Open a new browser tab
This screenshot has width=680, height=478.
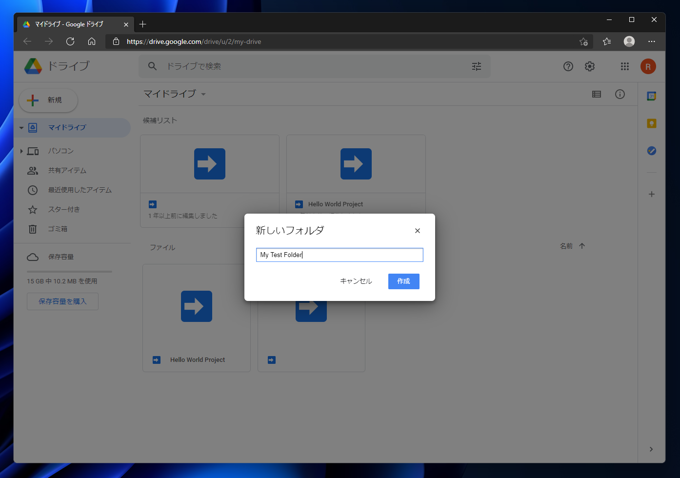tap(143, 24)
